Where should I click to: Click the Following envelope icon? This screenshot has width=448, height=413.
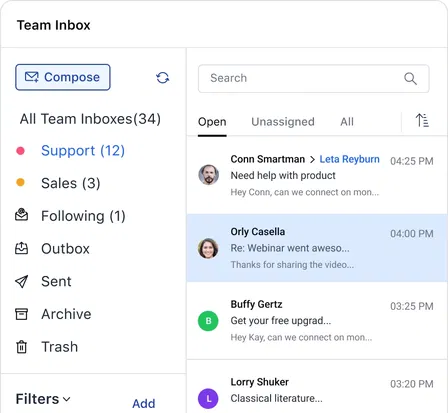tap(22, 215)
